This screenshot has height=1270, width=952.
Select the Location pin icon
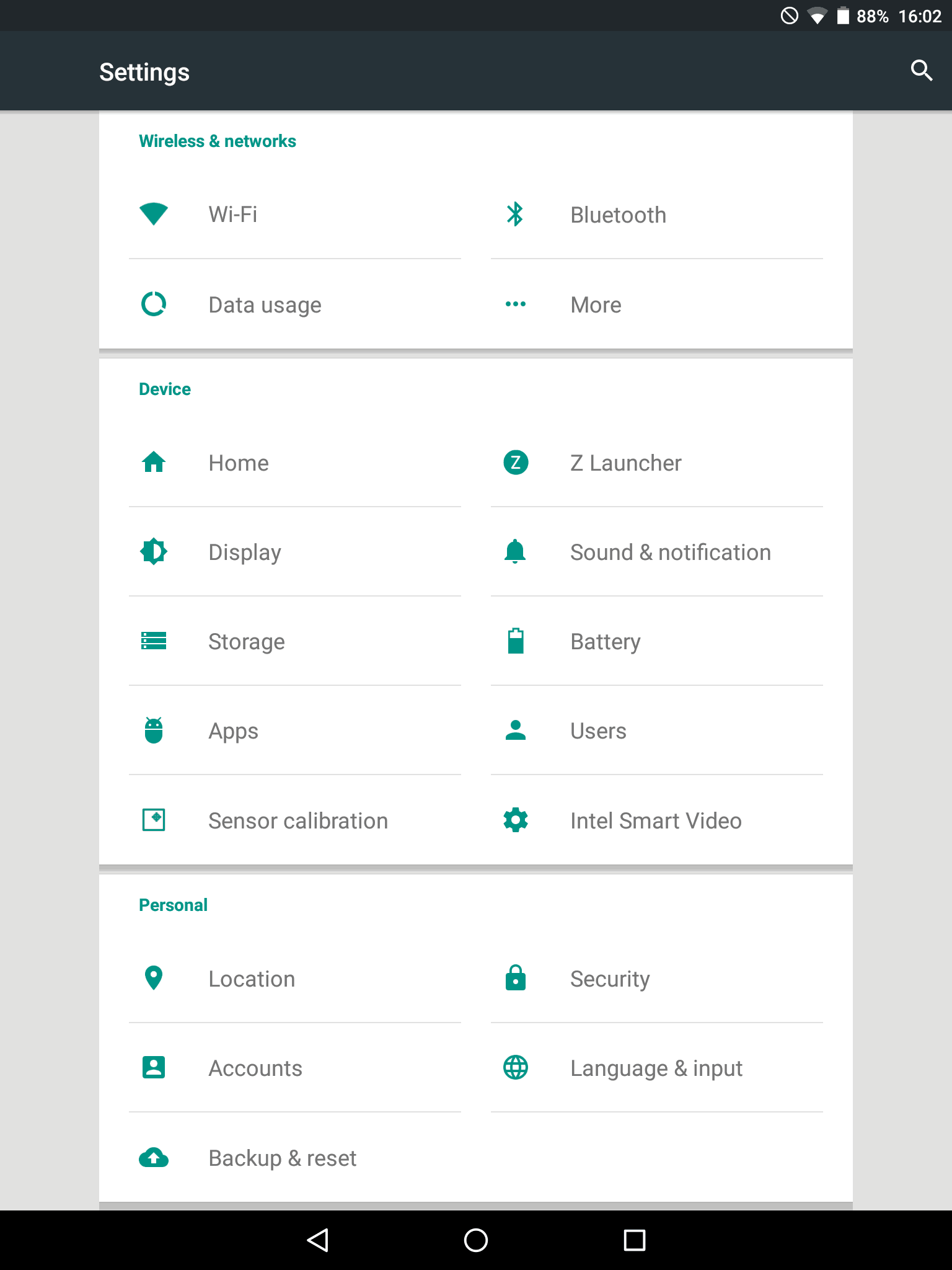pos(154,979)
